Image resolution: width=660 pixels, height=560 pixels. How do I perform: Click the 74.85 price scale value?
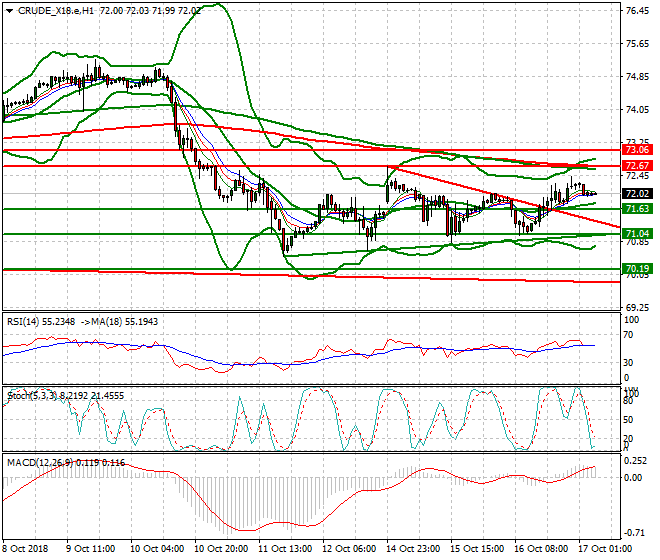[637, 77]
